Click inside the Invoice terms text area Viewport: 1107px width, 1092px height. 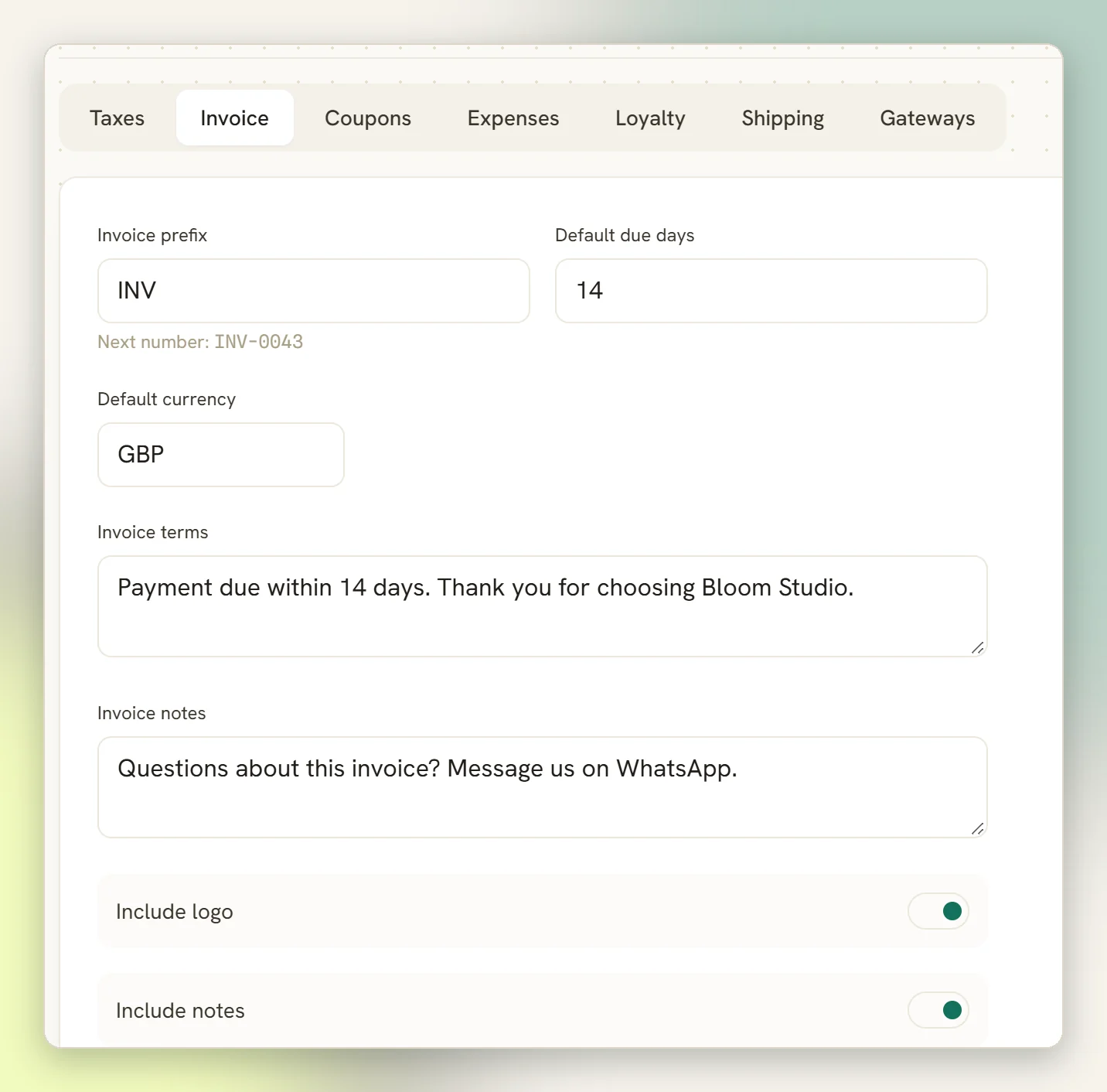coord(543,606)
